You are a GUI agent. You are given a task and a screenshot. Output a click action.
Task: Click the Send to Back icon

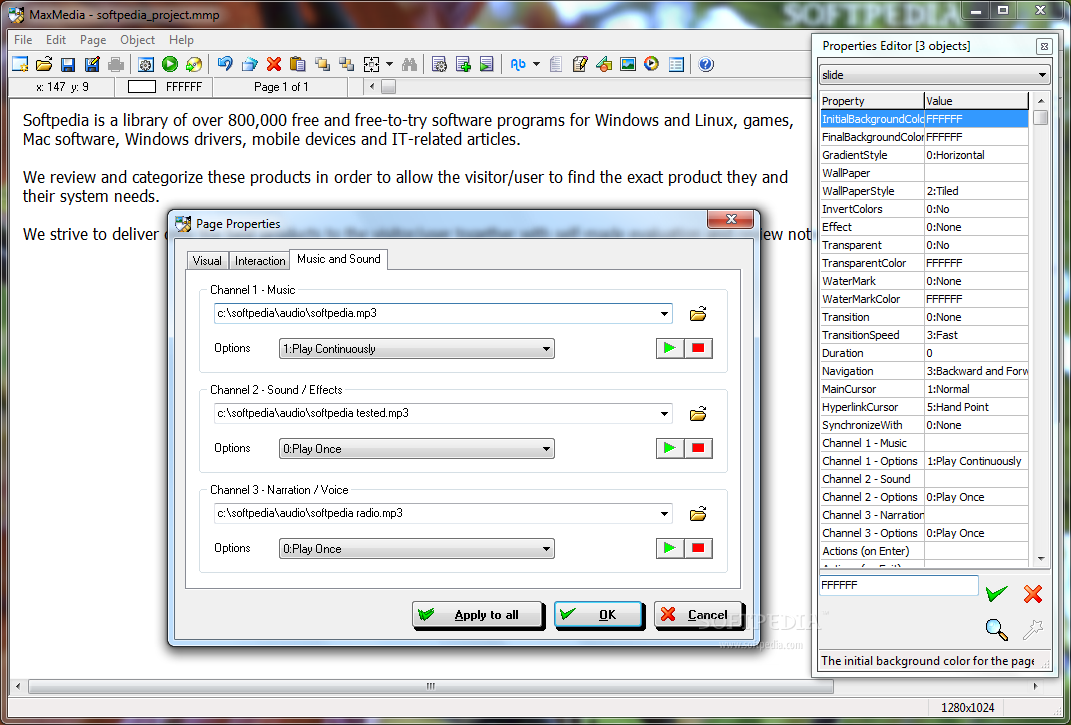[x=346, y=64]
